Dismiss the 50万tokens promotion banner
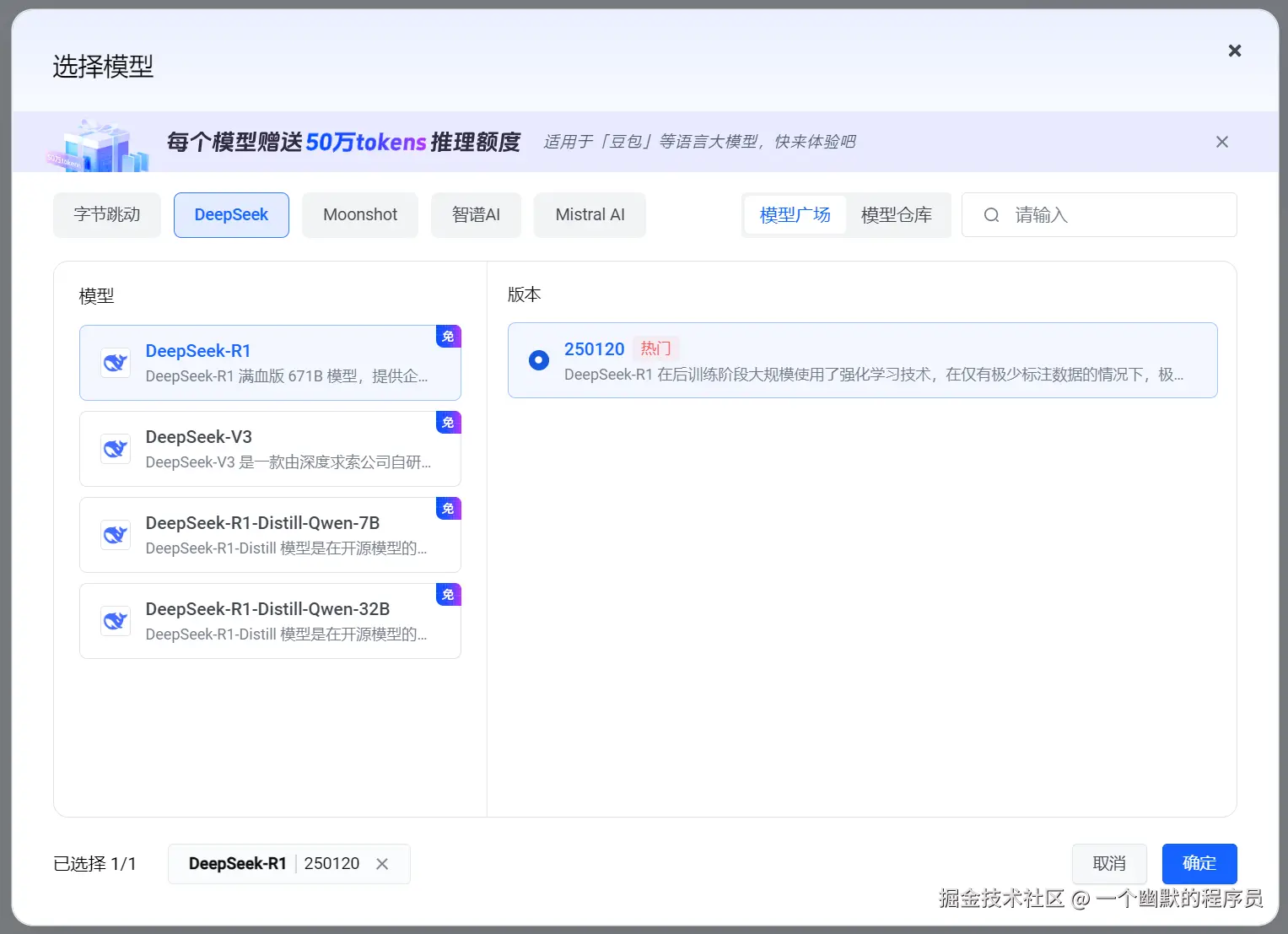This screenshot has width=1288, height=934. [x=1221, y=142]
